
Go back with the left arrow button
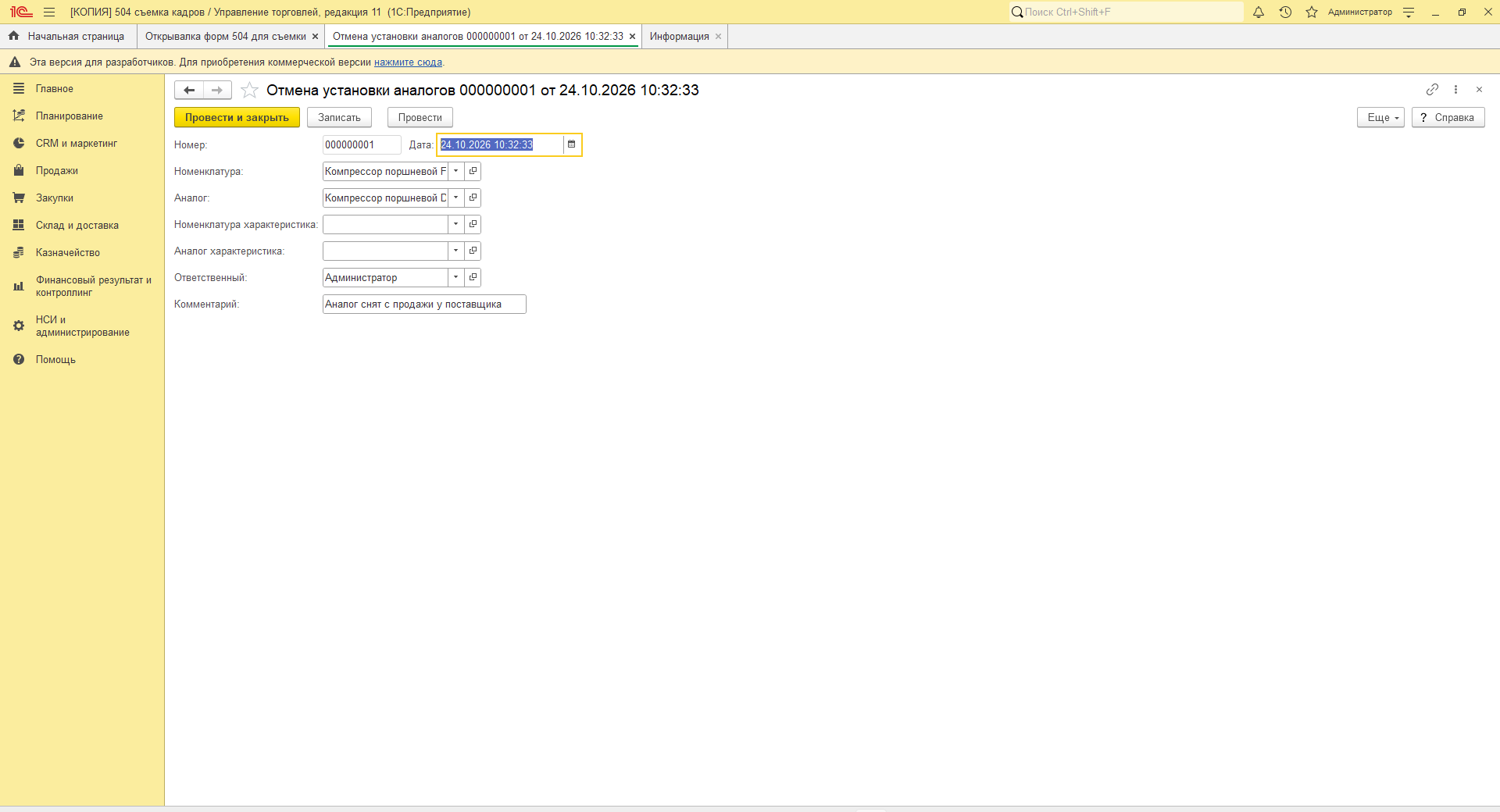(189, 90)
